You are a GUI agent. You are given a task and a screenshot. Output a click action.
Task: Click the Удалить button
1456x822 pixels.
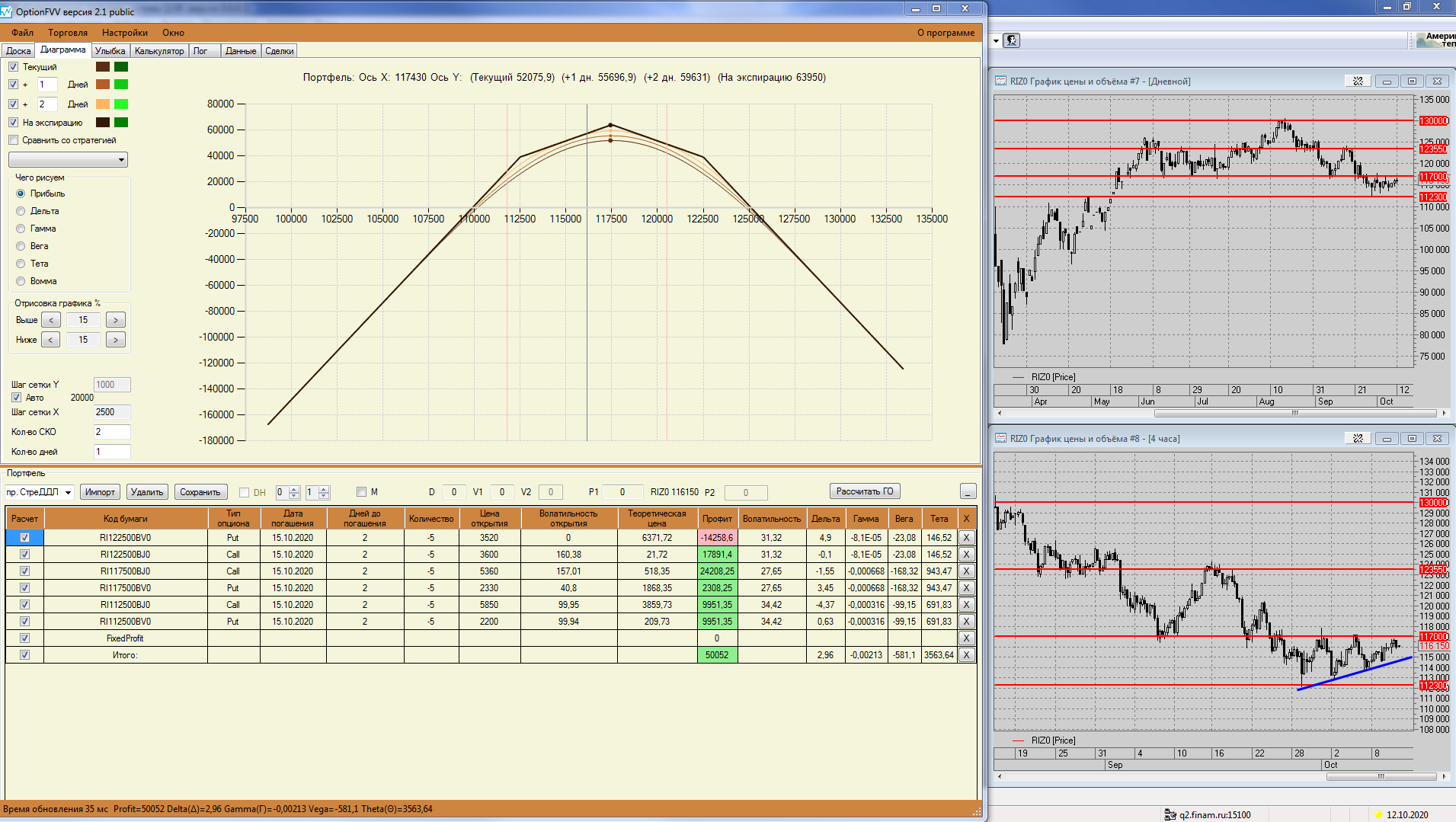[147, 491]
